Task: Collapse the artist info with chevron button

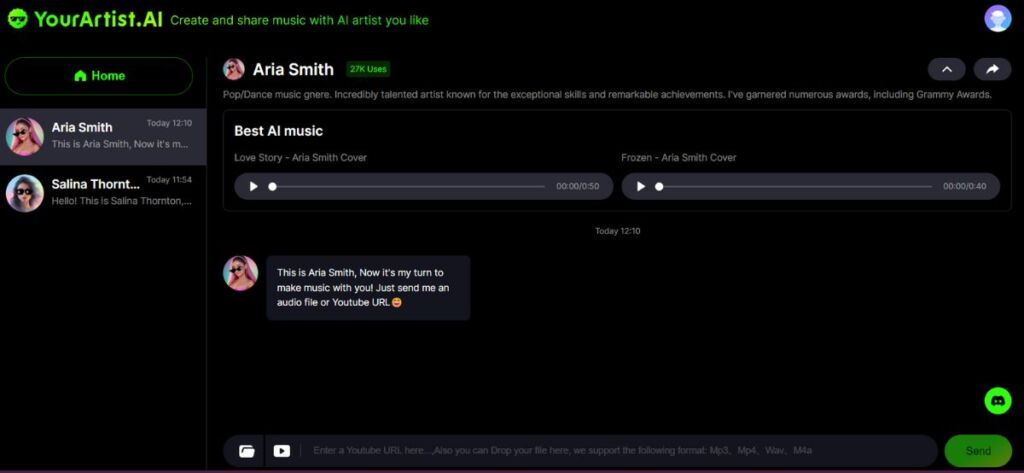Action: point(947,69)
